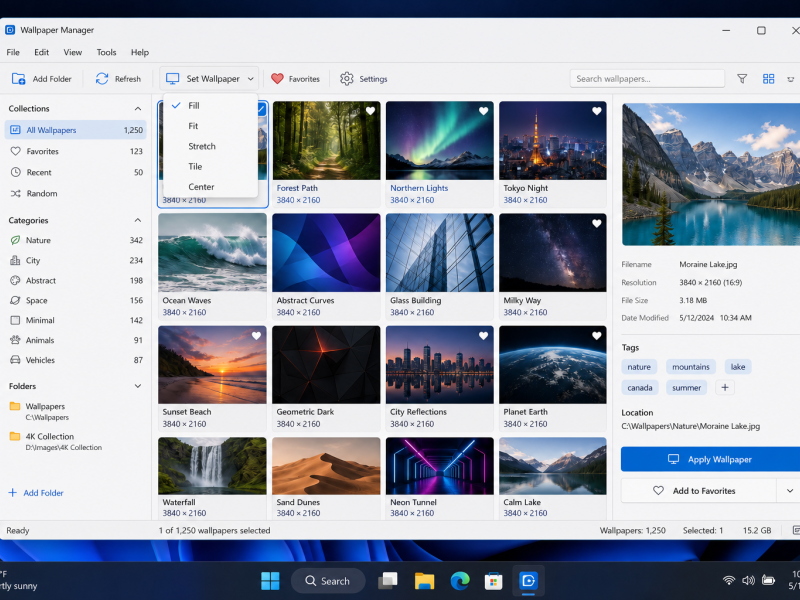Open Windows Start menu
800x600 pixels.
pyautogui.click(x=270, y=581)
